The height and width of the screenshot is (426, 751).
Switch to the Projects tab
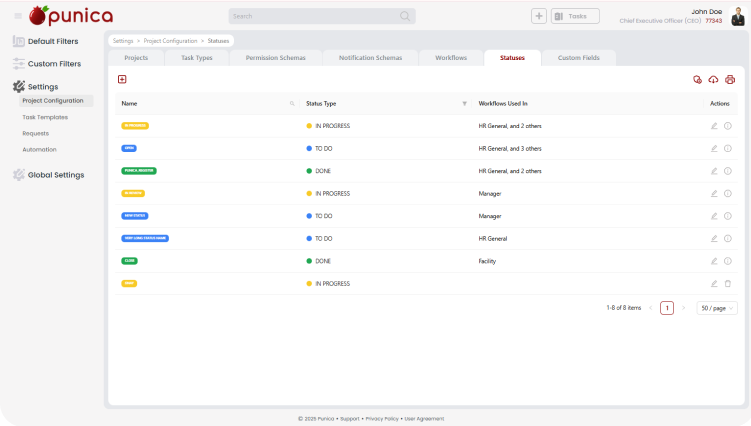click(136, 58)
